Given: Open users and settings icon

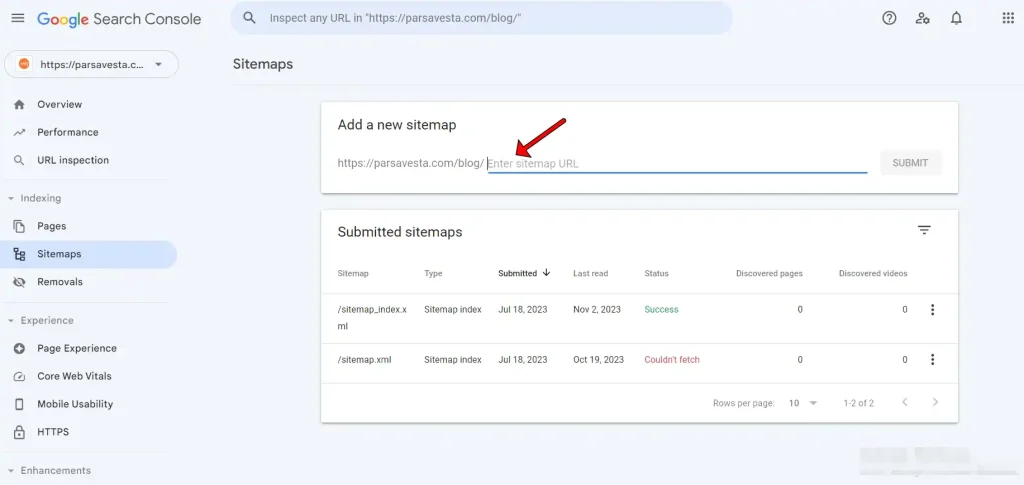Looking at the screenshot, I should (922, 18).
